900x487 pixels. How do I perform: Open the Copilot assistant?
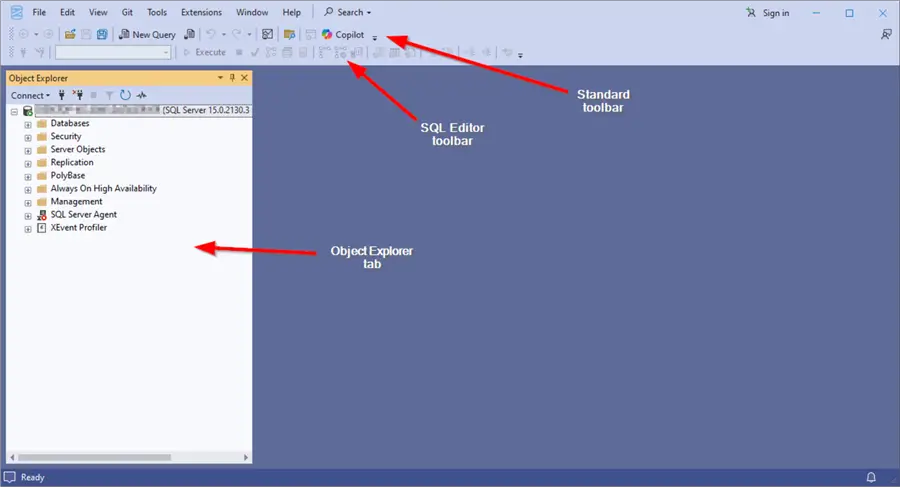point(343,34)
